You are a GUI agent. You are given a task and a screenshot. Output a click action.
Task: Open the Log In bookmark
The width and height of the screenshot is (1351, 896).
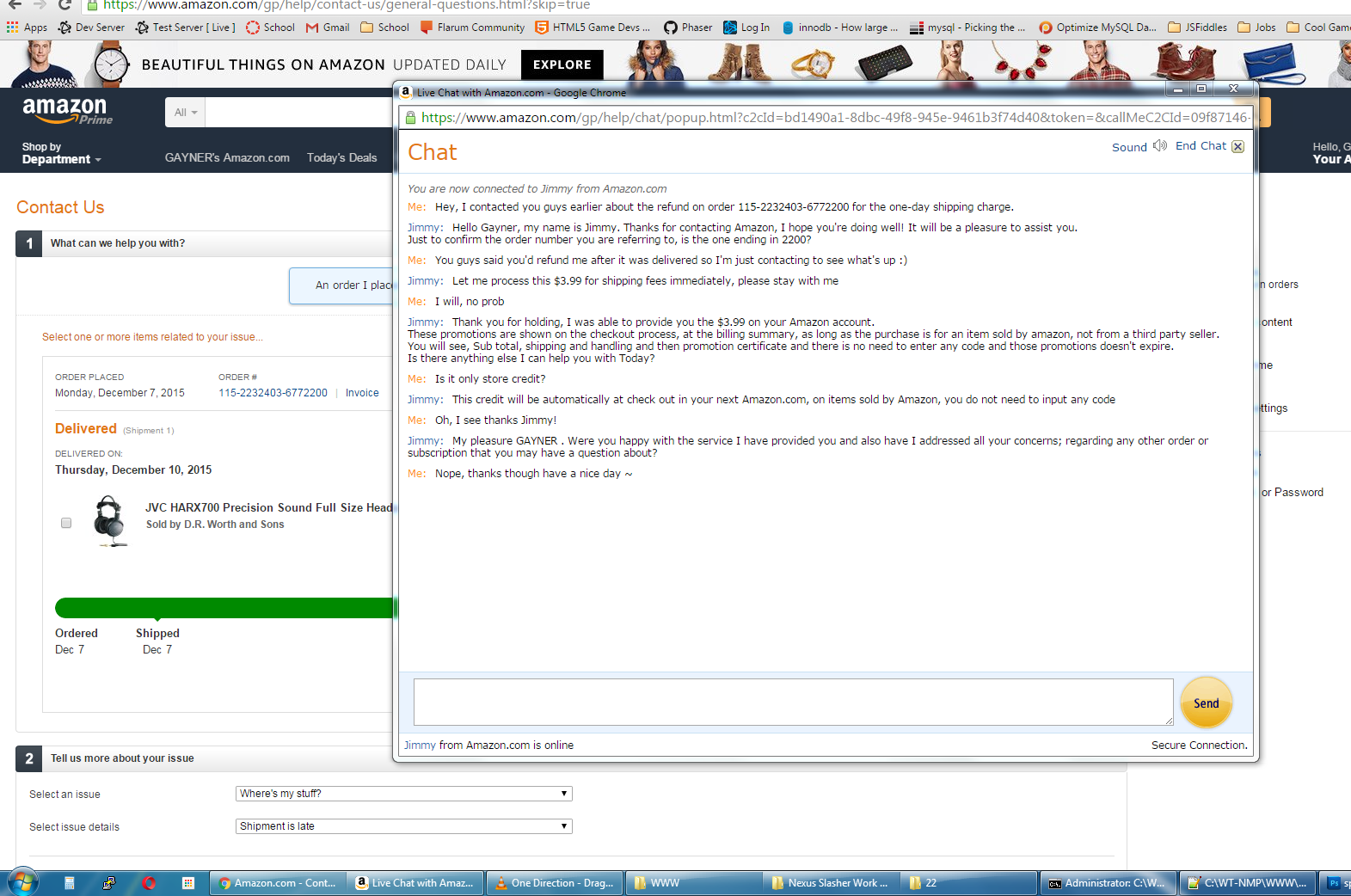pyautogui.click(x=746, y=28)
